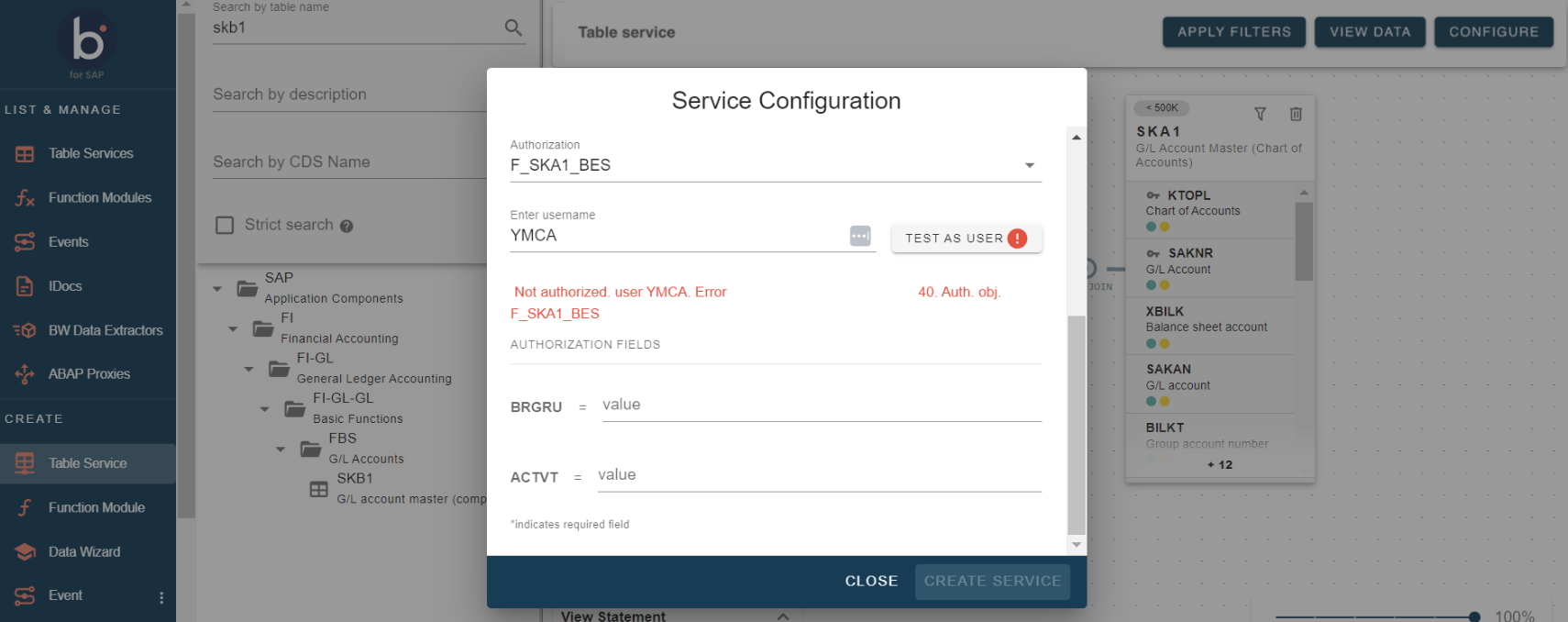The width and height of the screenshot is (1568, 622).
Task: Click the search magnifier icon for table name
Action: click(x=513, y=28)
